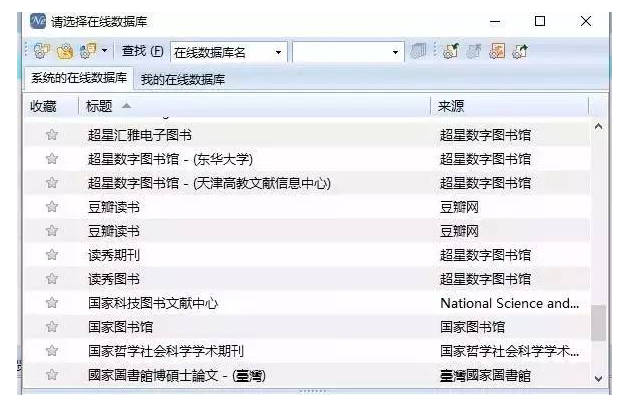
Task: Click the scrollbar down arrow in the list
Action: pyautogui.click(x=598, y=379)
